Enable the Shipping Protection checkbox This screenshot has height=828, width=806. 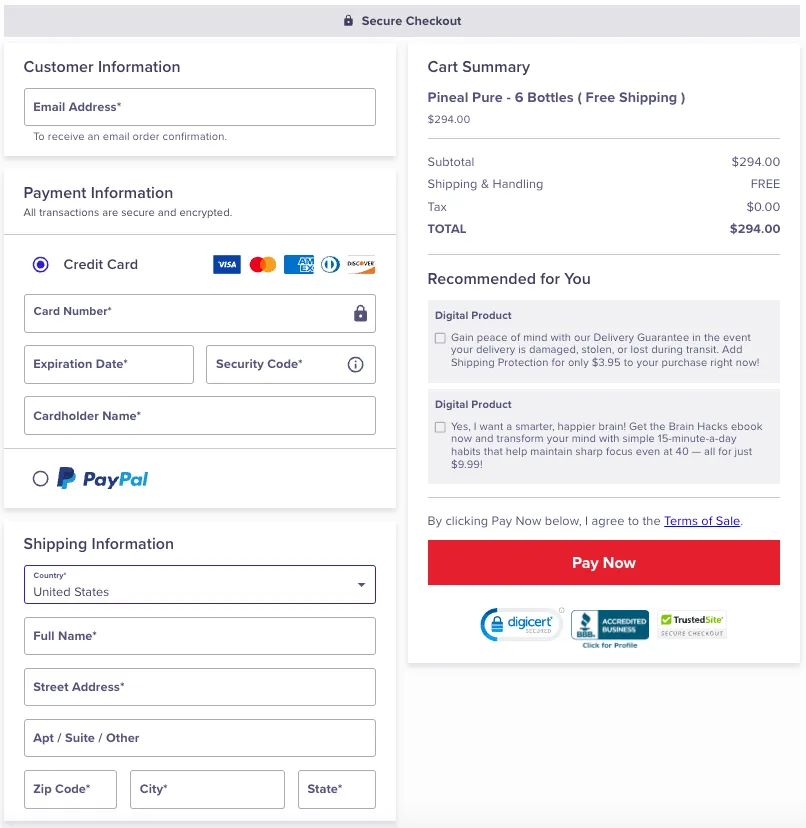click(440, 339)
